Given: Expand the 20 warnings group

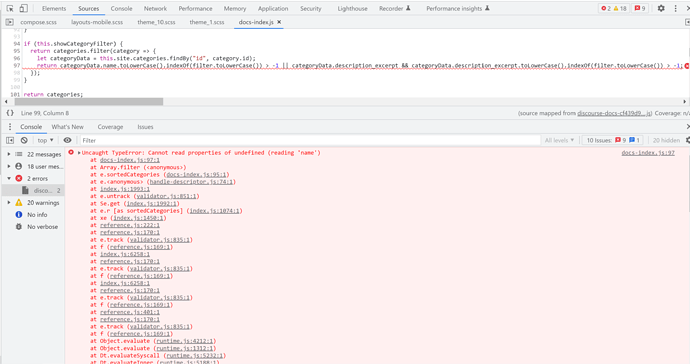Looking at the screenshot, I should pos(9,203).
